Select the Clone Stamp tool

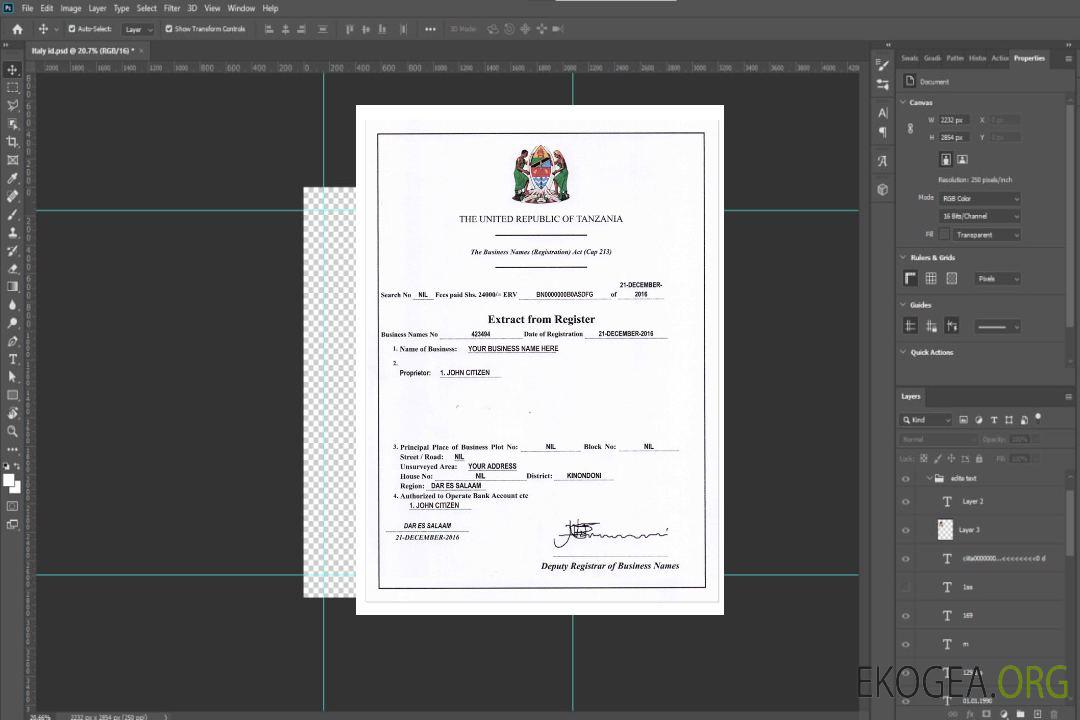[x=12, y=232]
